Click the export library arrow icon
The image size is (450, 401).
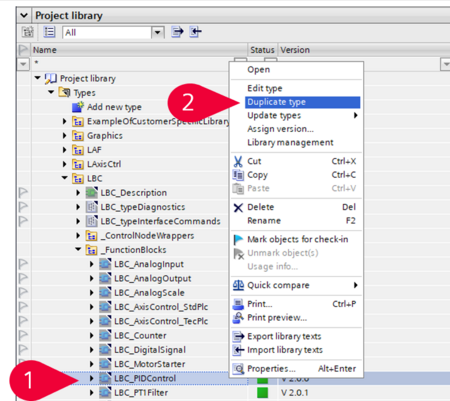tap(177, 32)
